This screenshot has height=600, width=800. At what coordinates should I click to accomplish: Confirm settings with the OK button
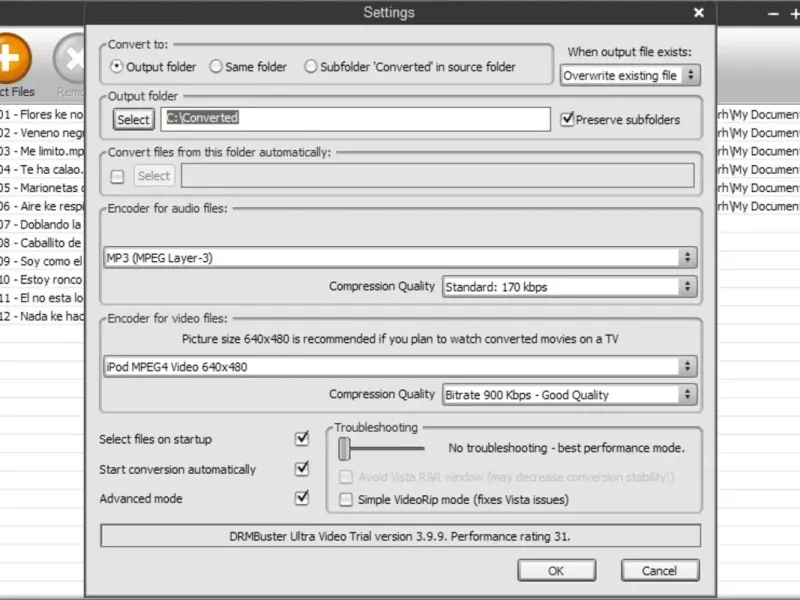[556, 571]
